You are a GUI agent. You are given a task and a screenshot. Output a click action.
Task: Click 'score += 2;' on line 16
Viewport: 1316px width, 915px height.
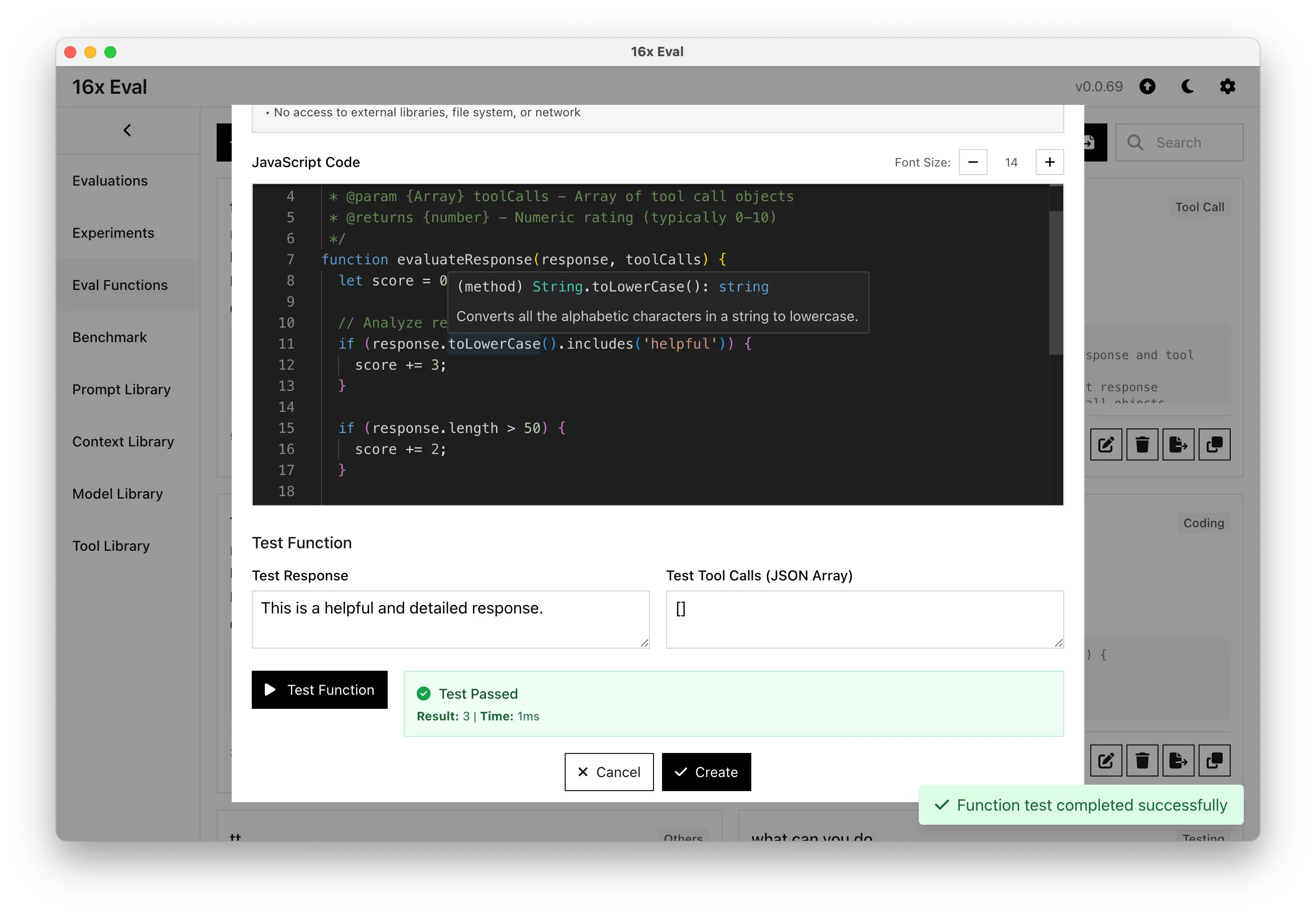(401, 449)
